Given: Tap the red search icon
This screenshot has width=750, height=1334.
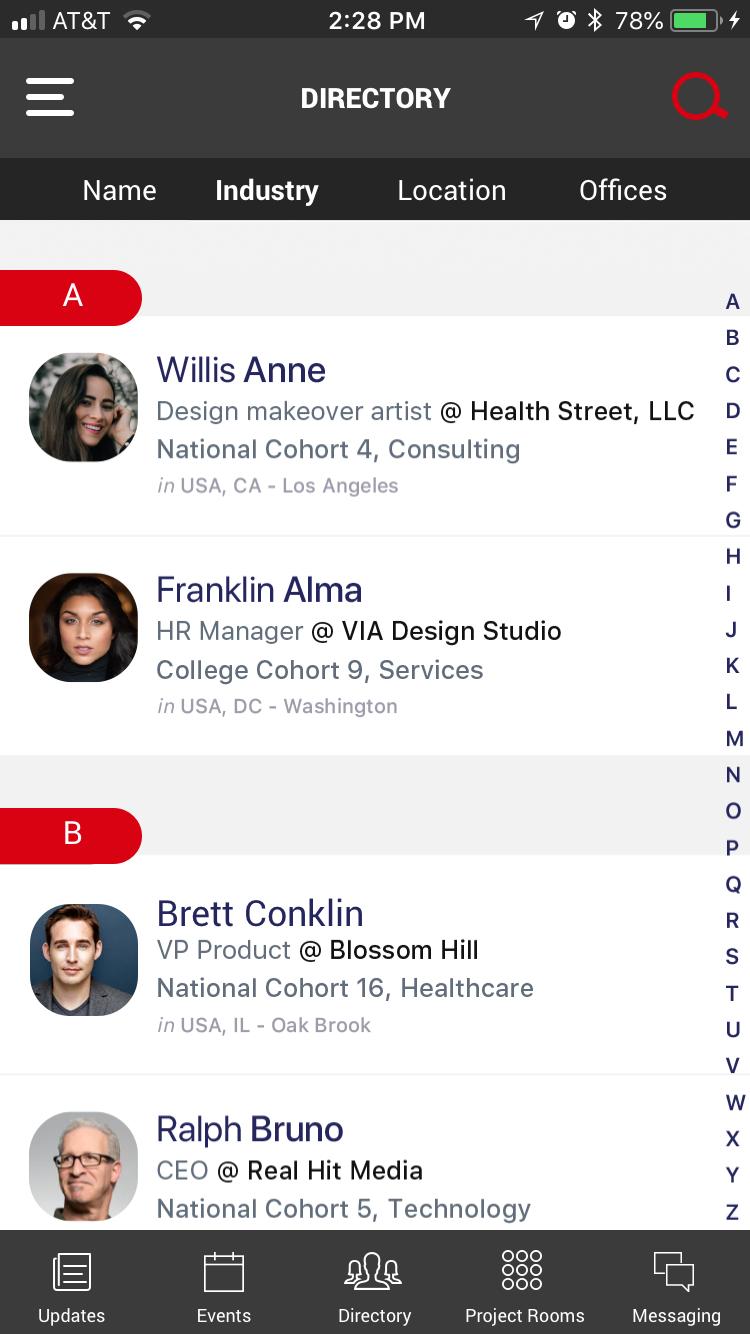Looking at the screenshot, I should point(699,98).
